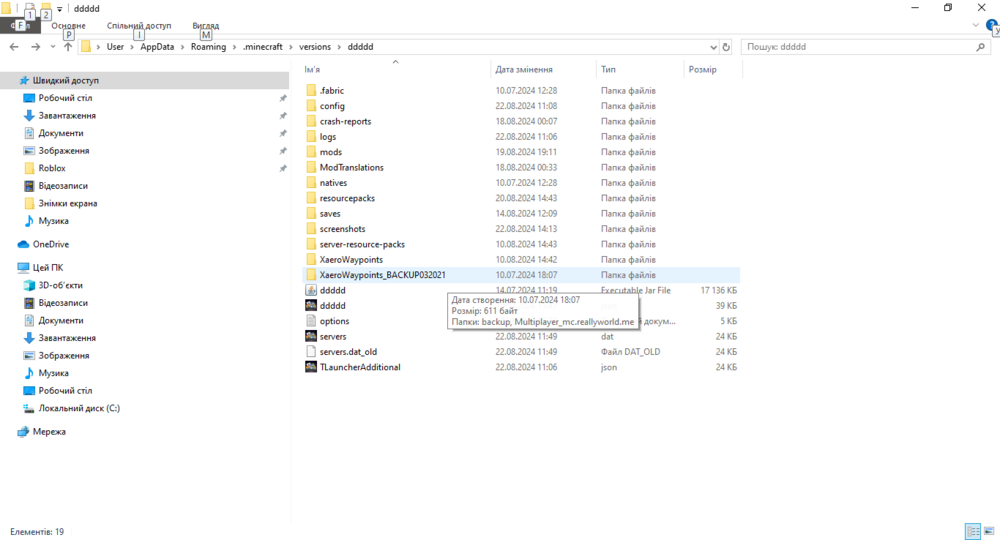Expand chevron after versions in path
This screenshot has width=1000, height=540.
339,47
